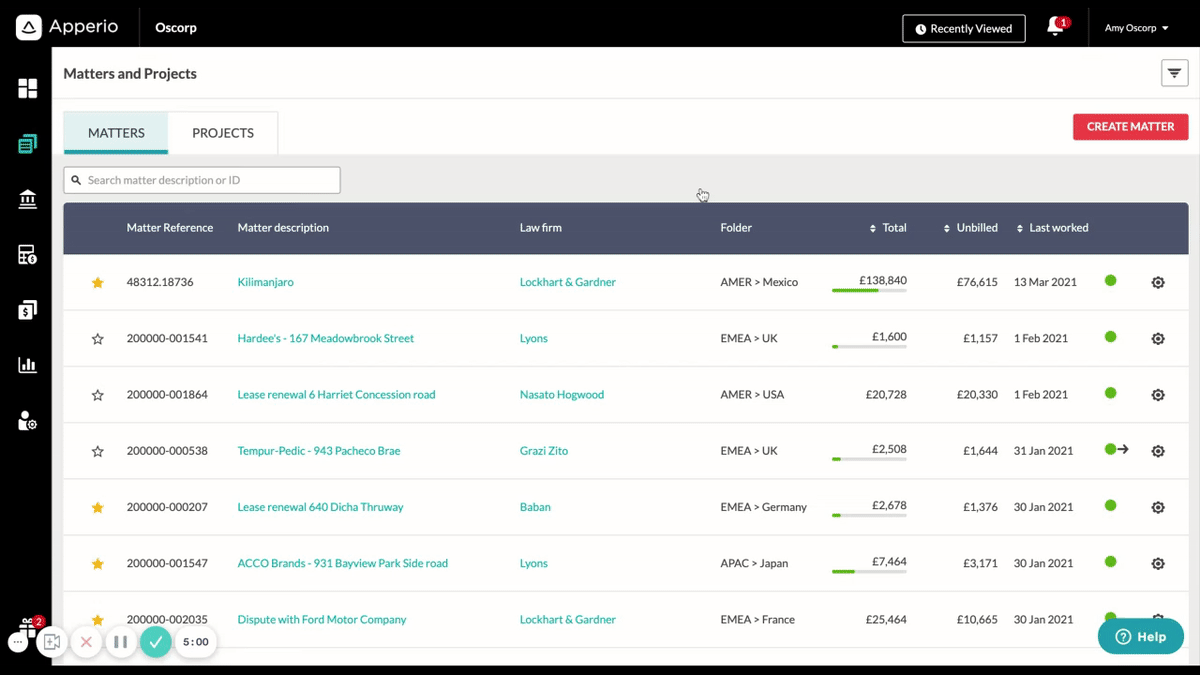Viewport: 1200px width, 675px height.
Task: Open ACCO Brands - 931 Bayview matter
Action: pos(343,563)
